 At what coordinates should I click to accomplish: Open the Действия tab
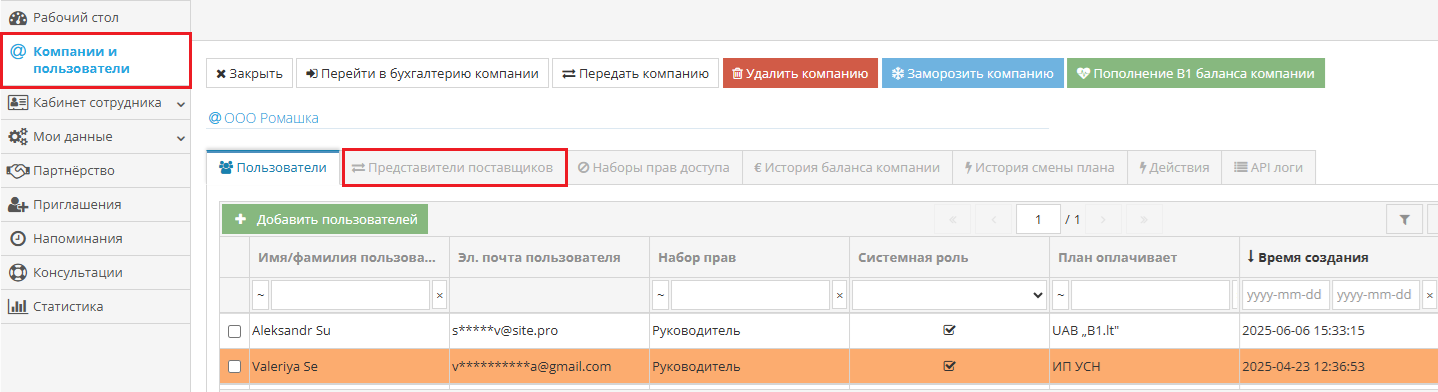click(1174, 168)
